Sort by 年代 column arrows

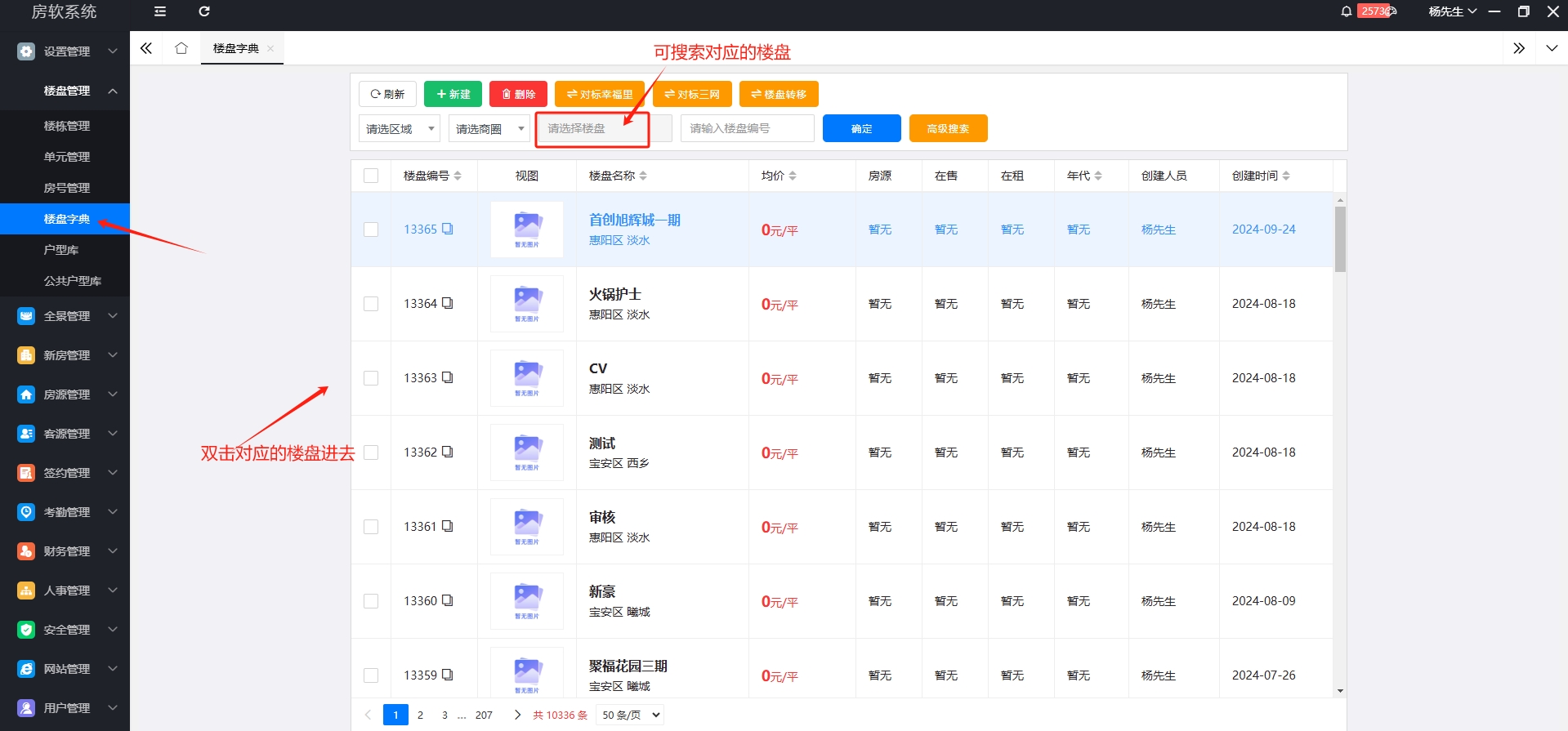click(1098, 176)
